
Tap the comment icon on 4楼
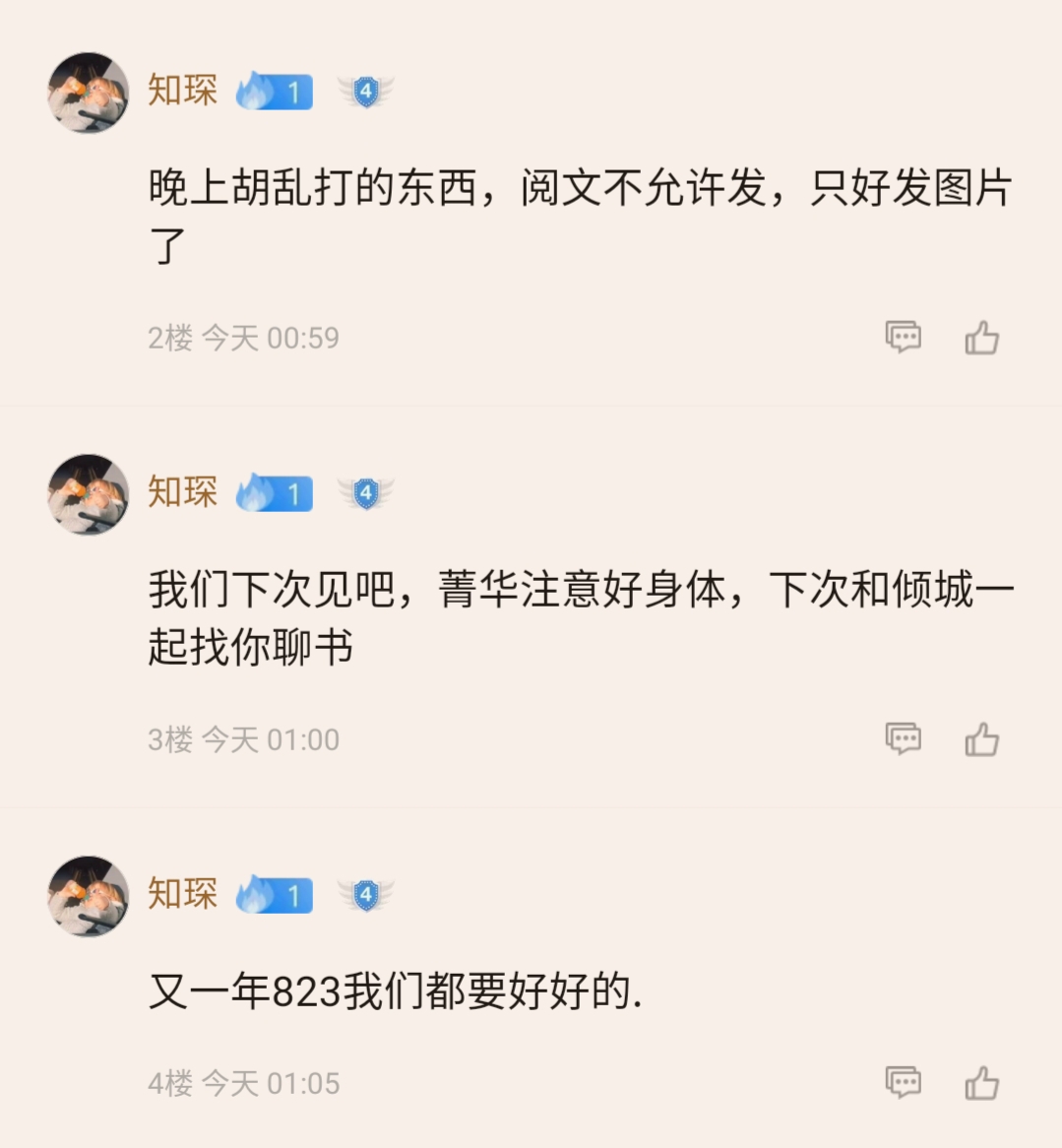(x=903, y=1083)
